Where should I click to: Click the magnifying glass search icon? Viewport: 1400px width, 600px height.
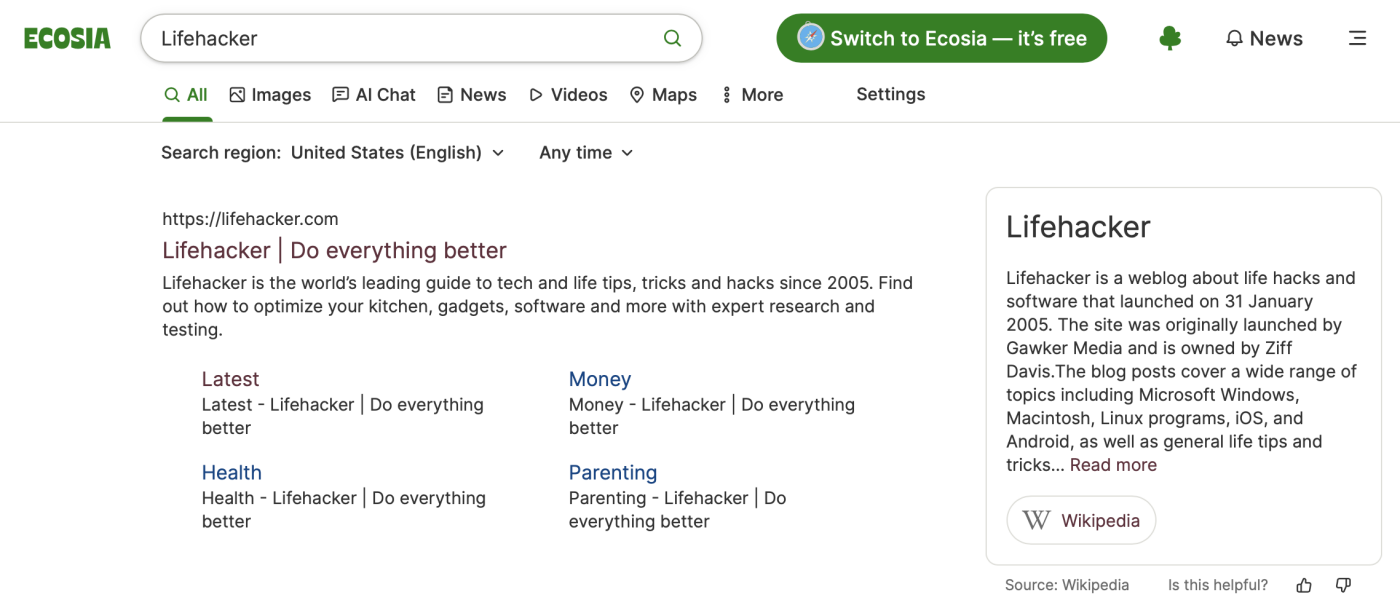point(672,39)
